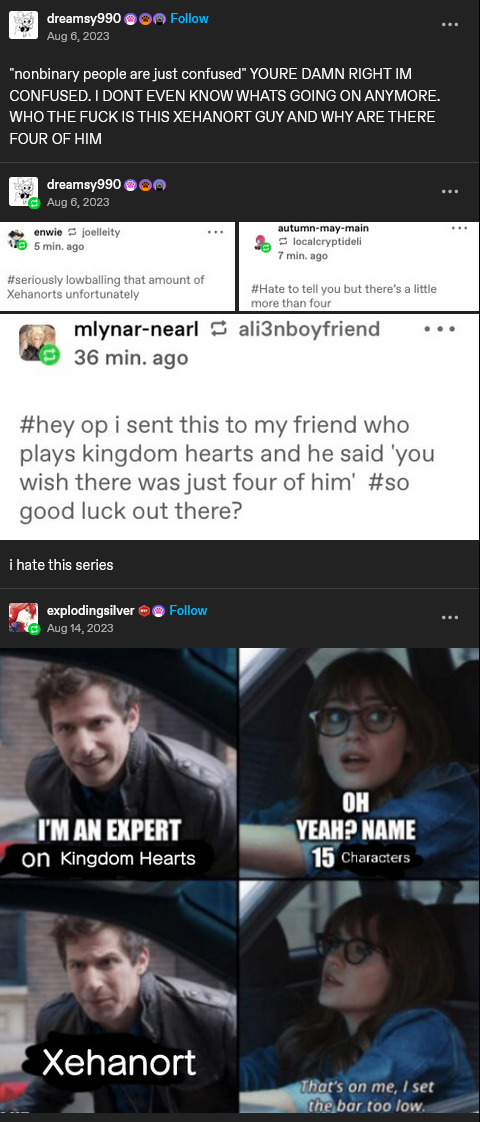
Task: Click mlynar-nearl's avatar in the screenshot
Action: click(38, 343)
